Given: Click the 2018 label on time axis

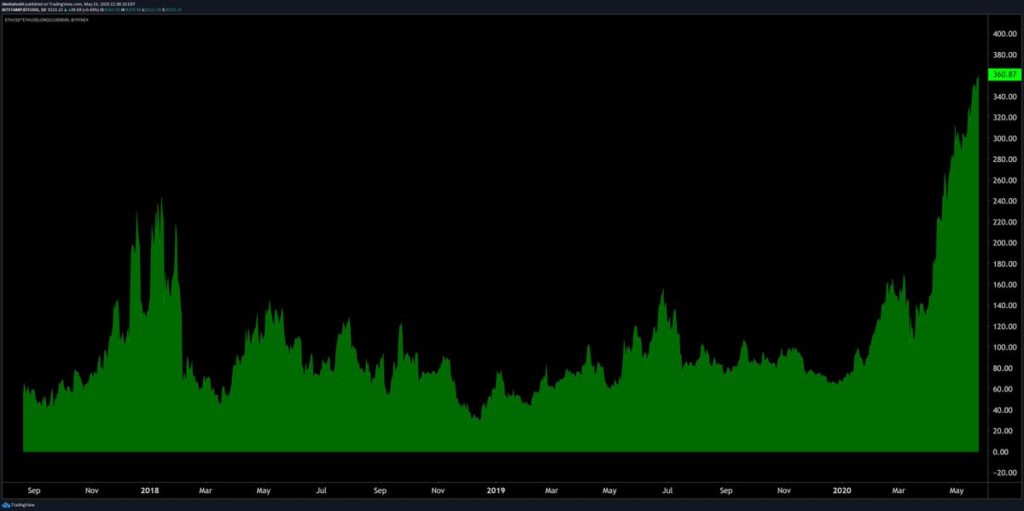Looking at the screenshot, I should click(x=150, y=491).
